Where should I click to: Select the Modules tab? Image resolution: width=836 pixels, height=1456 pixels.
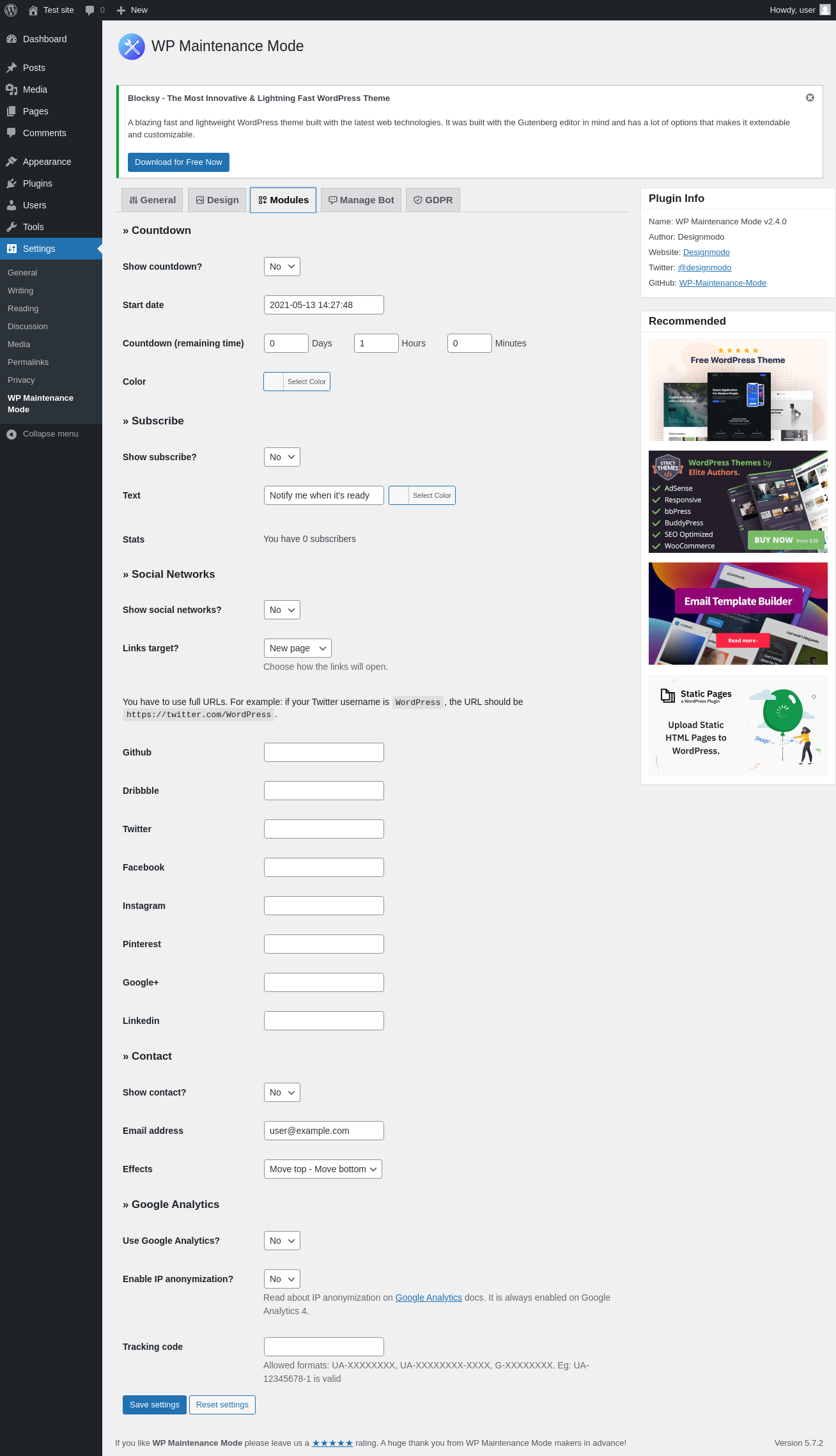[x=283, y=200]
